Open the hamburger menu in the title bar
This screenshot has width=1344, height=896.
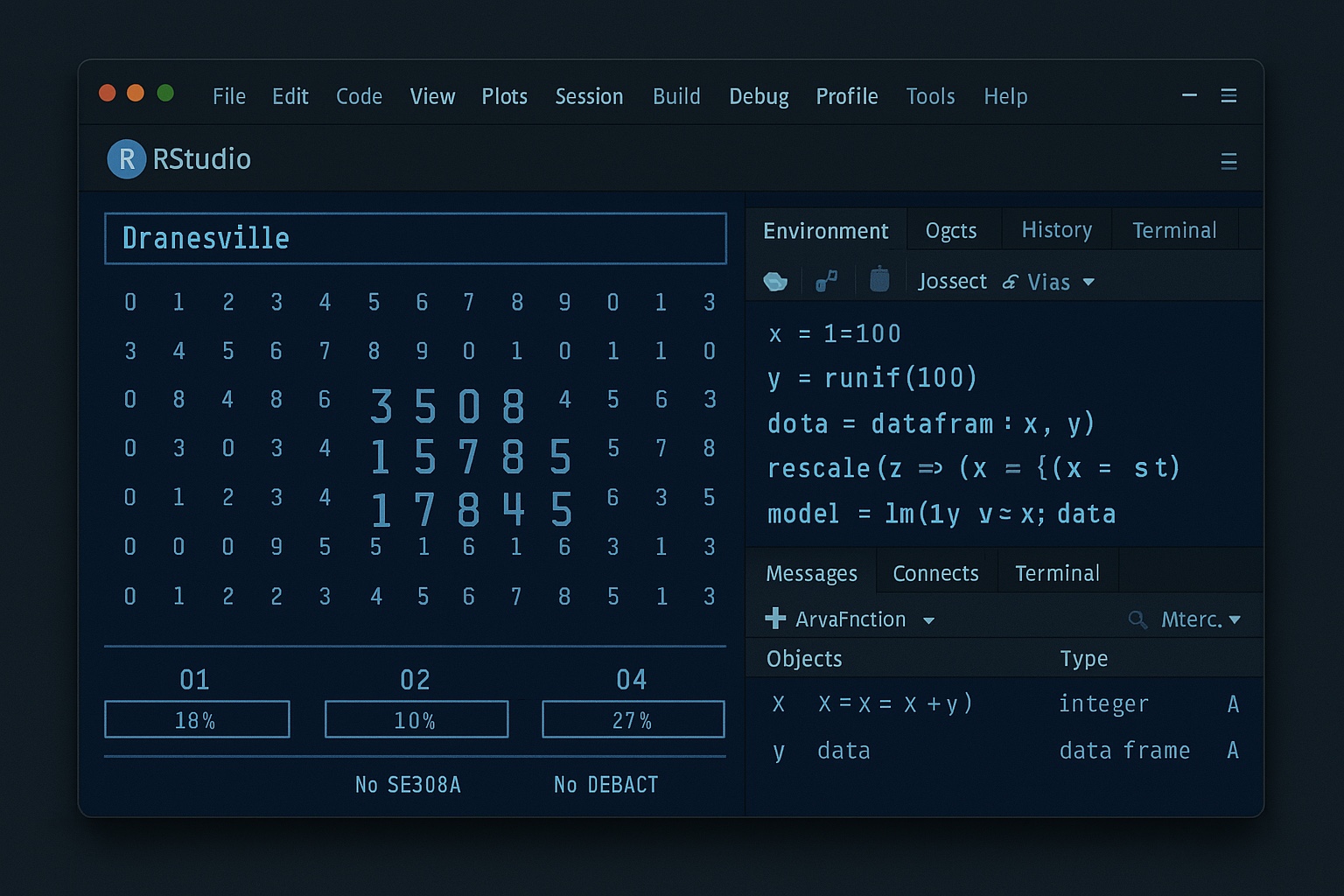(1228, 95)
